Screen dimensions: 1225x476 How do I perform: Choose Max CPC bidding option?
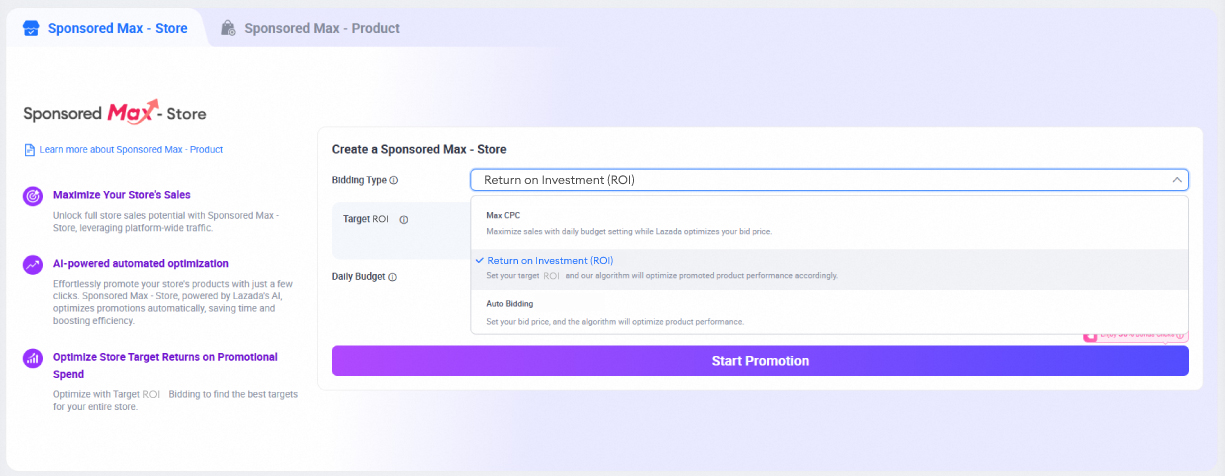coord(829,222)
